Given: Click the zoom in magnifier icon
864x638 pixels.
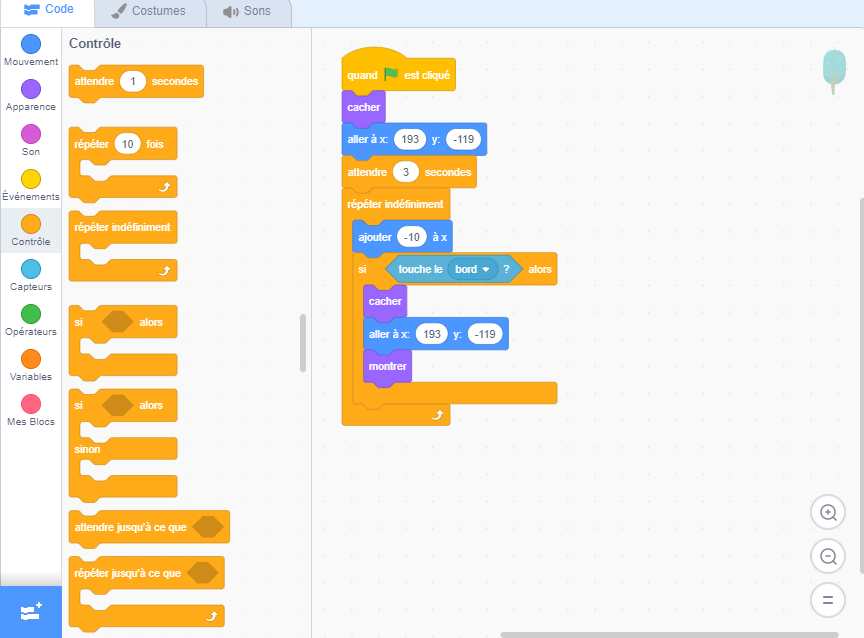Looking at the screenshot, I should click(827, 512).
